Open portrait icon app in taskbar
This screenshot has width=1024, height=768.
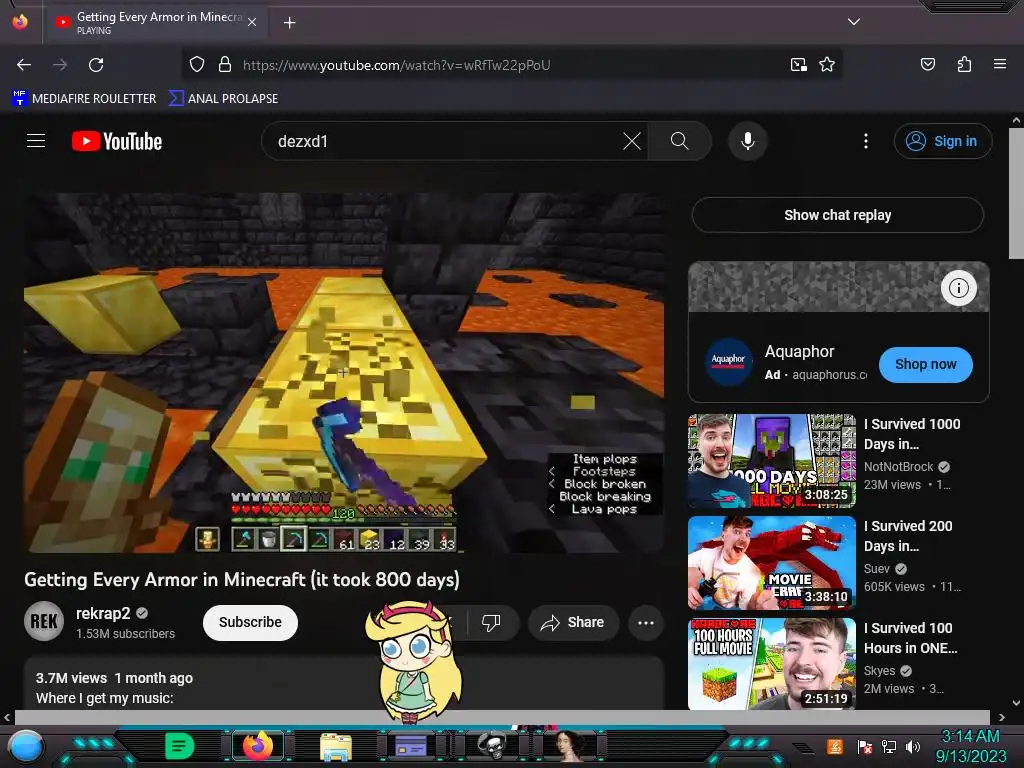[569, 745]
